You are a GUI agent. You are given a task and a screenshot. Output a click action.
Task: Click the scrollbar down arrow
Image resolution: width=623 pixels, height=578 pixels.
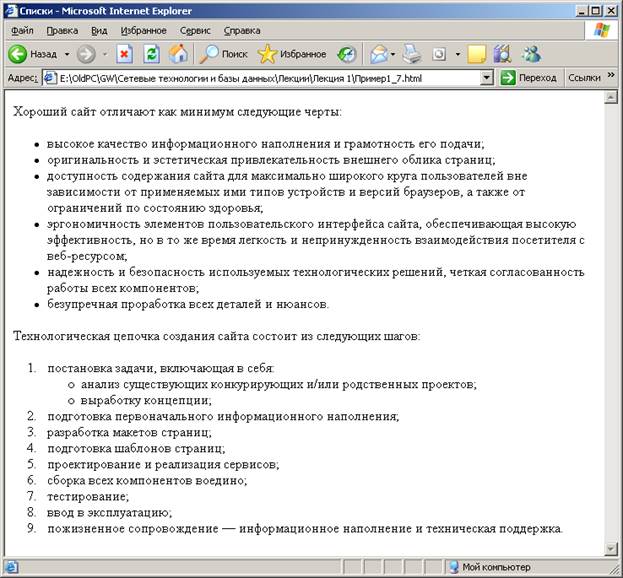click(610, 549)
